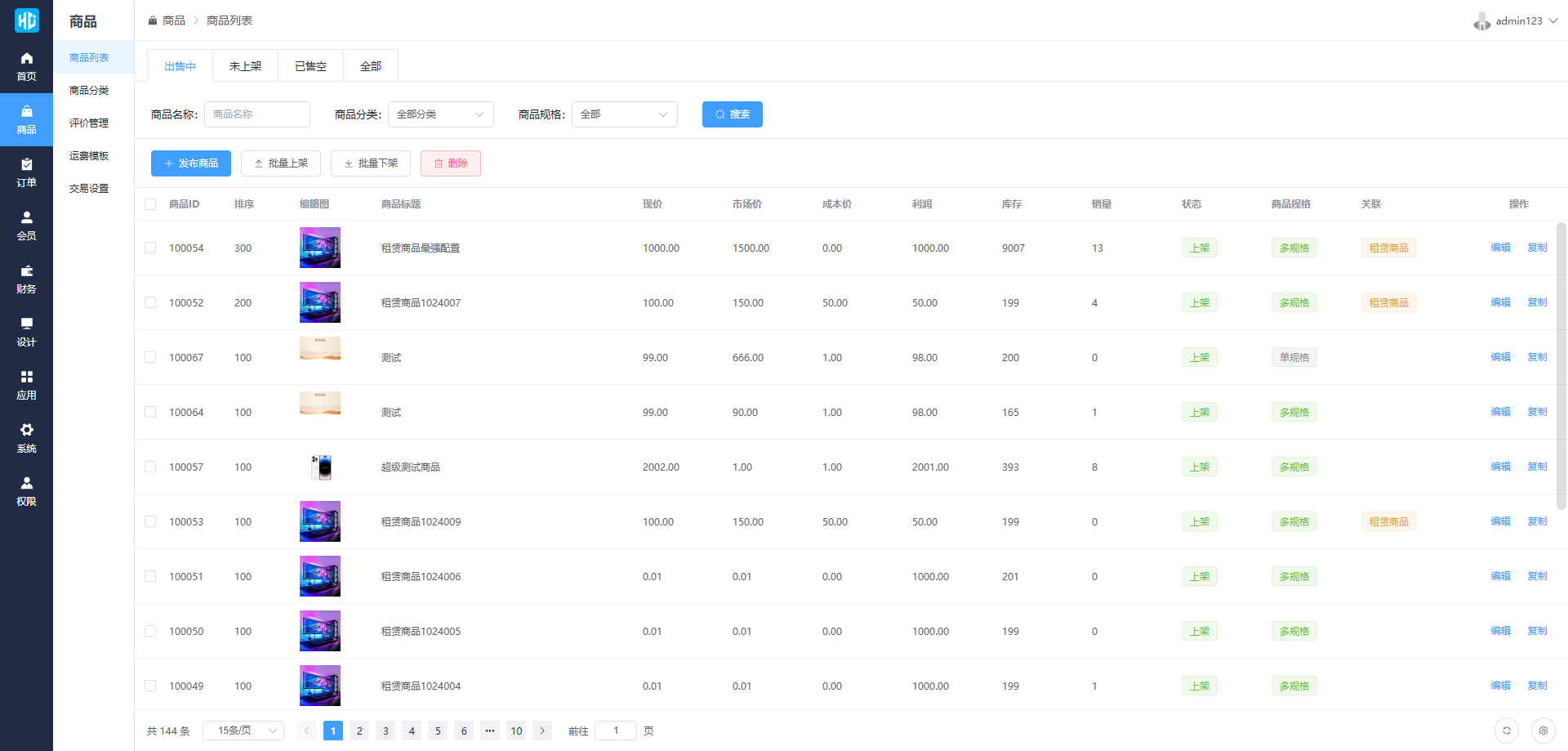Expand the 商品分类 category dropdown
This screenshot has height=751, width=1568.
tap(440, 114)
